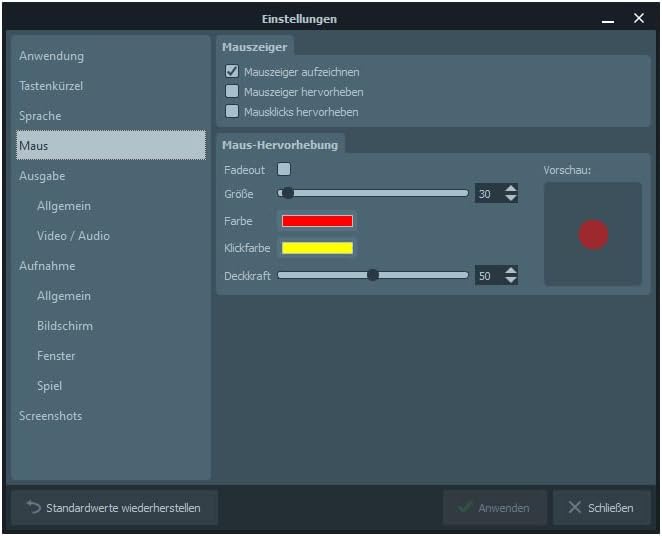Open the Tastenkürzel settings category
The image size is (662, 536).
[x=111, y=86]
